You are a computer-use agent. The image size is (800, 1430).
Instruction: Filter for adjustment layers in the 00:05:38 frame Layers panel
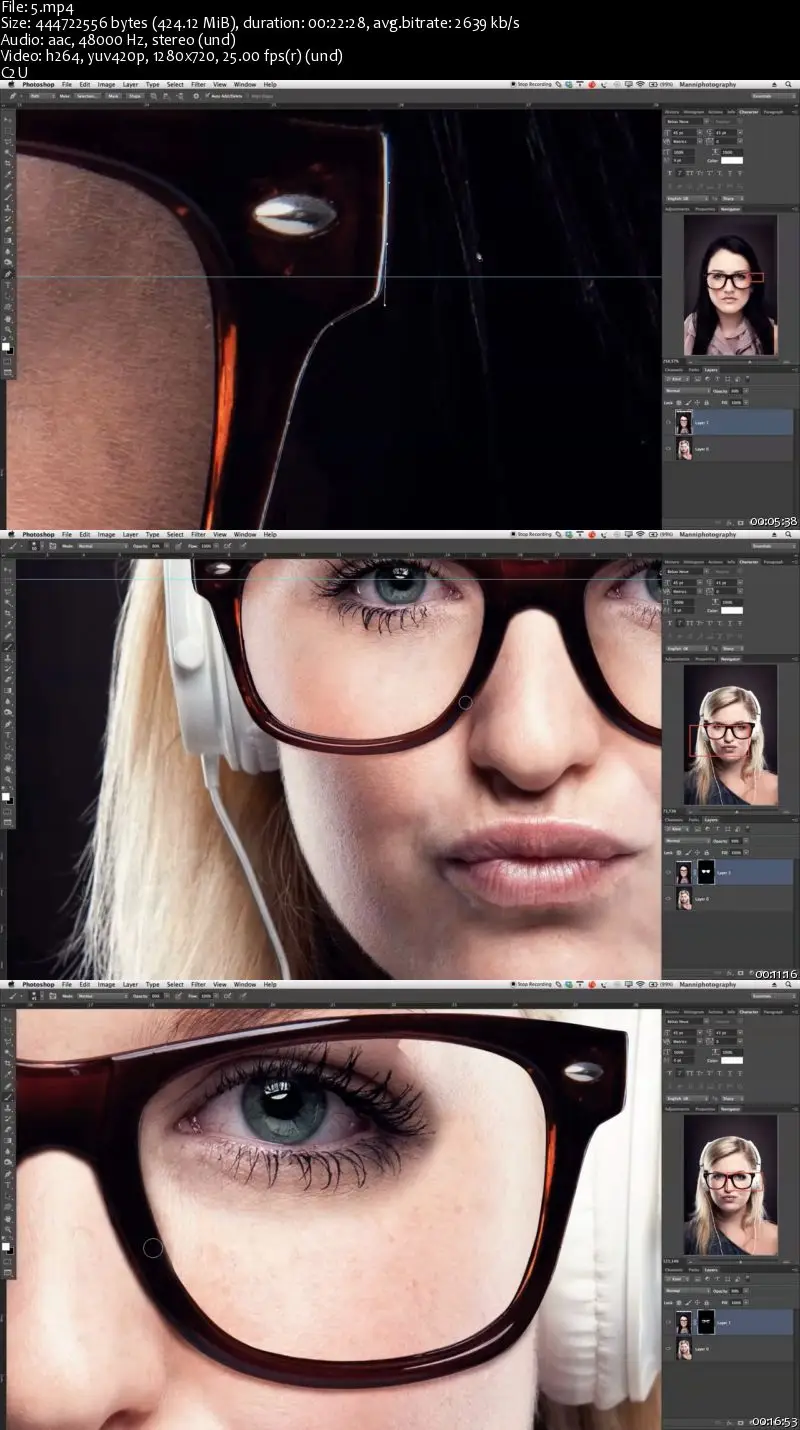coord(707,379)
